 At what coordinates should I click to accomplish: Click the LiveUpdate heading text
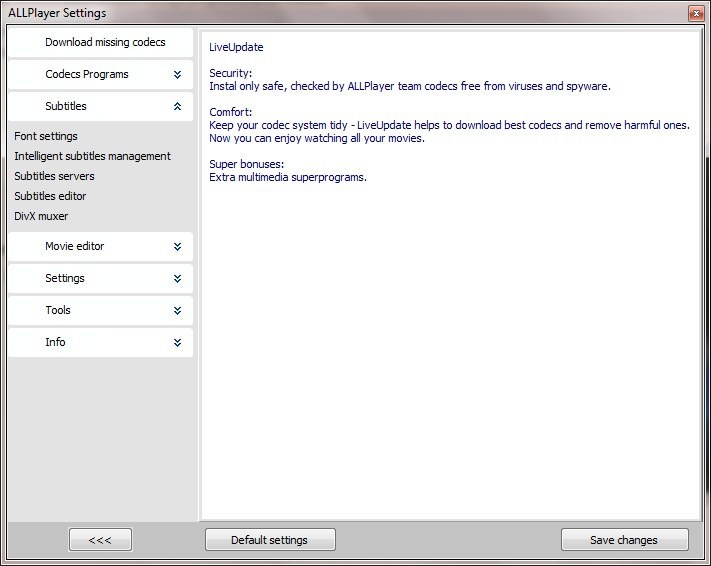(x=236, y=47)
